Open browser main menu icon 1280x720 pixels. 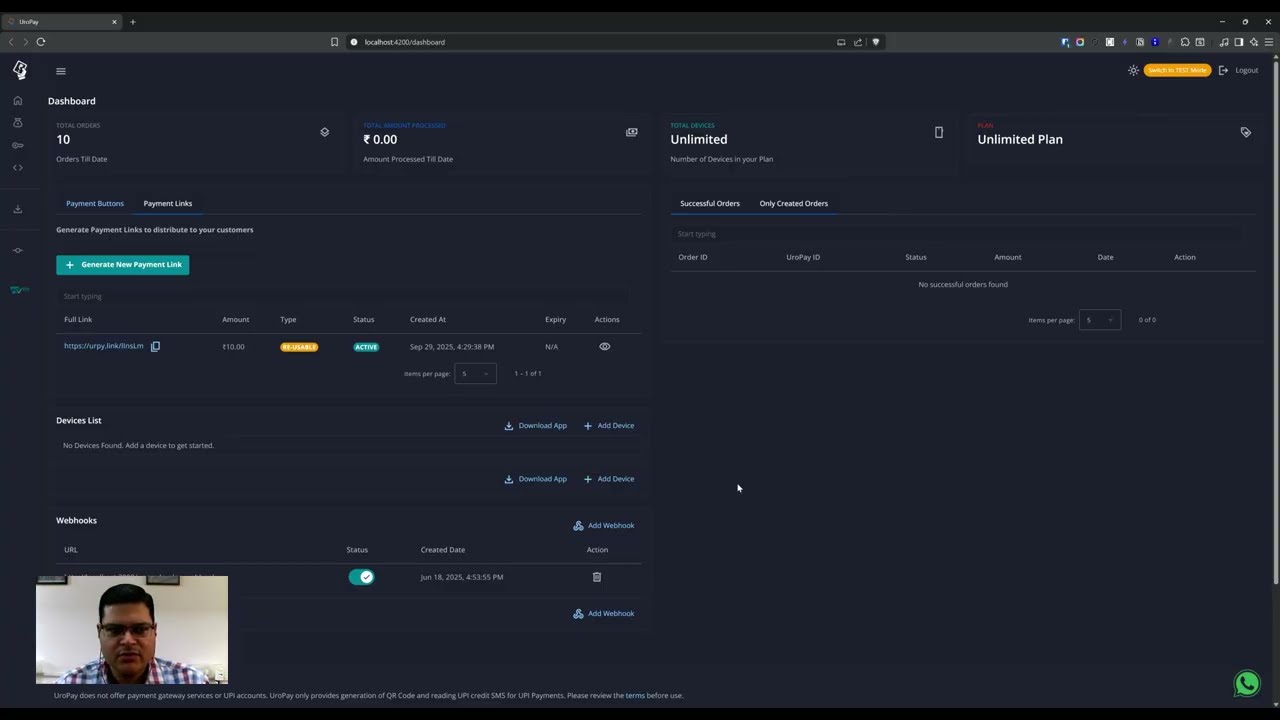1269,42
